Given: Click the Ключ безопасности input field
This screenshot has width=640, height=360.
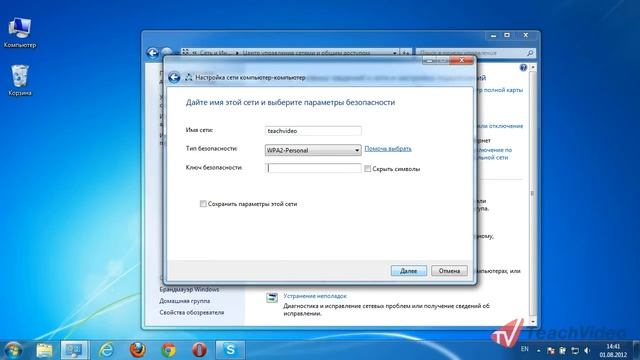Looking at the screenshot, I should click(x=313, y=168).
